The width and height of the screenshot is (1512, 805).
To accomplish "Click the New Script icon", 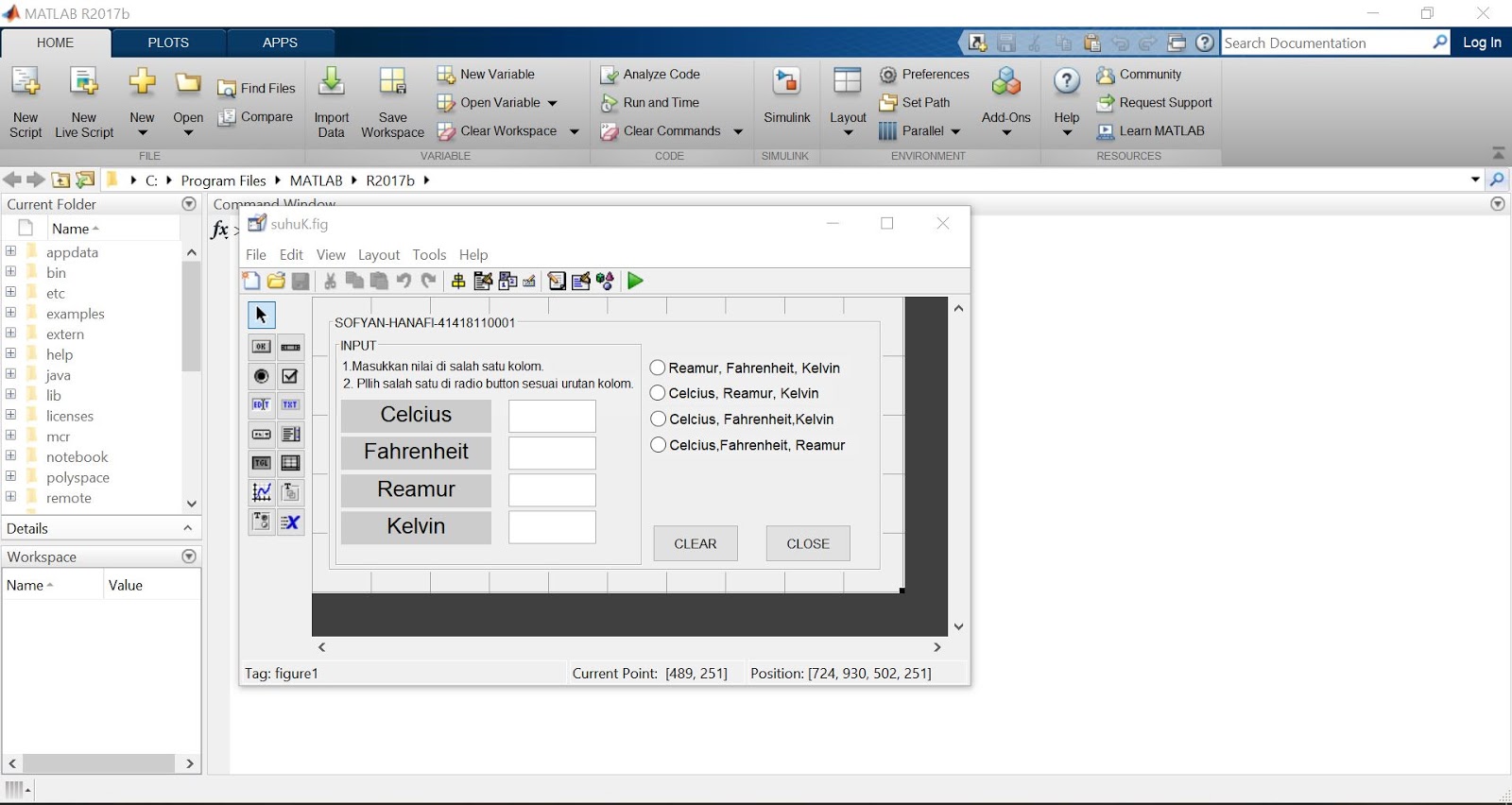I will coord(26,81).
